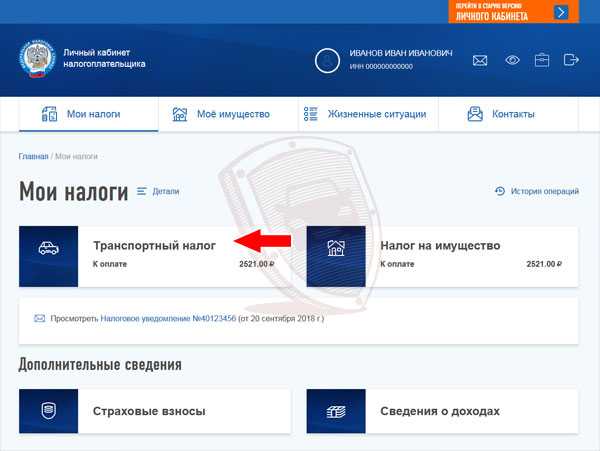Open История операций link

coord(536,191)
